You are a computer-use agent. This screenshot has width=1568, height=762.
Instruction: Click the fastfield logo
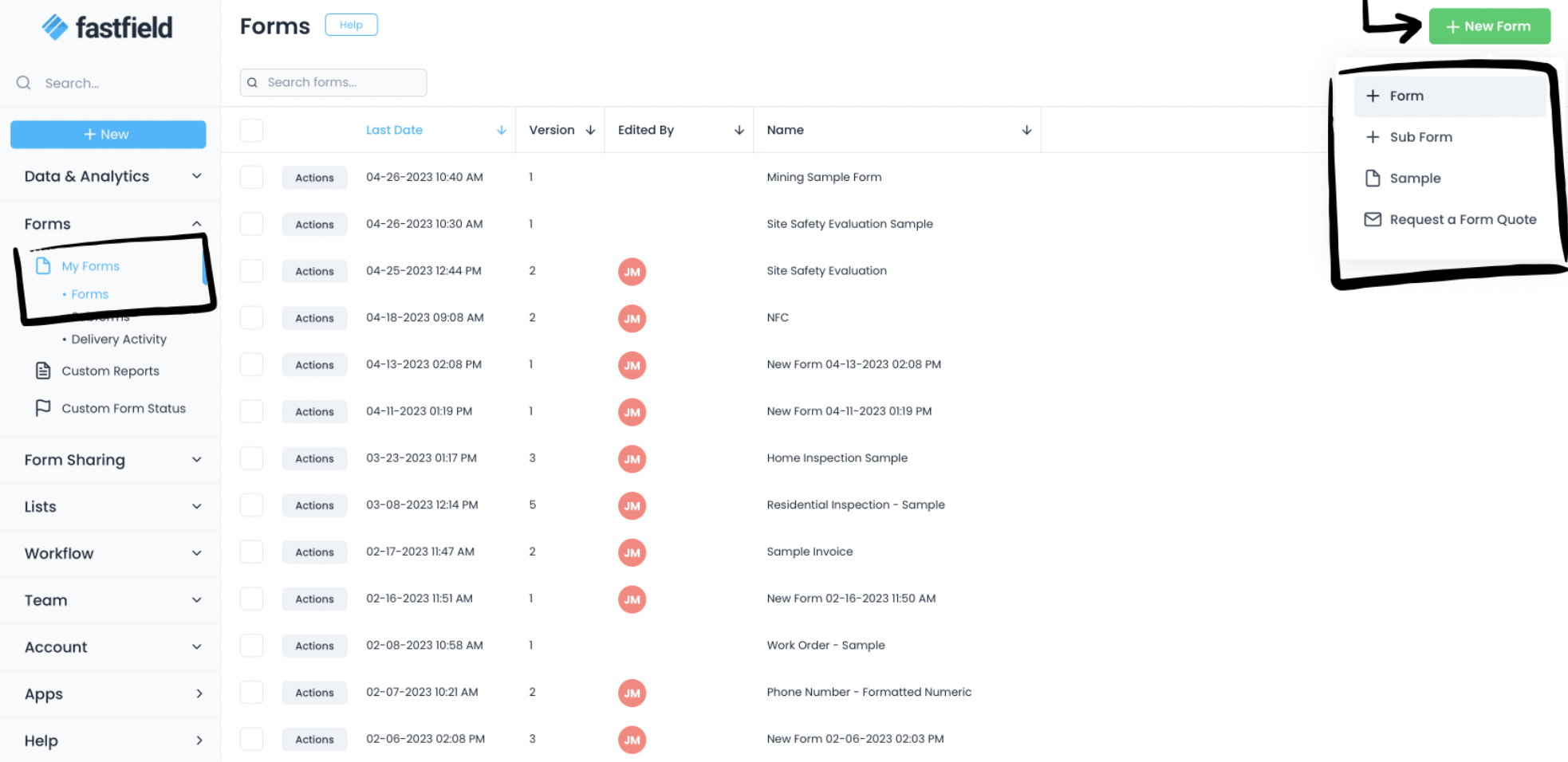pyautogui.click(x=107, y=28)
